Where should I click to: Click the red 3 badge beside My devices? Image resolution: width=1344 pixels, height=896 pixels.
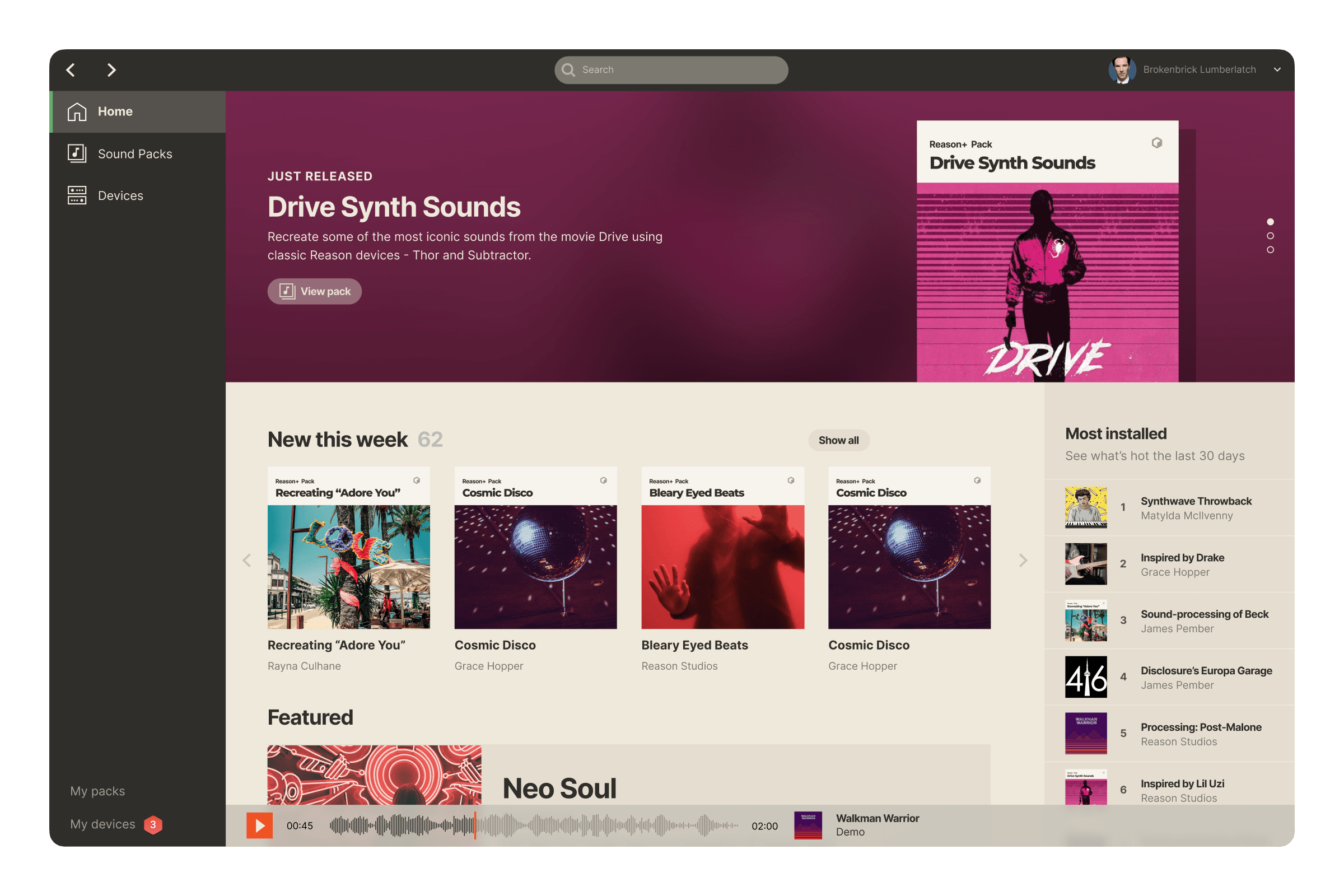coord(152,824)
